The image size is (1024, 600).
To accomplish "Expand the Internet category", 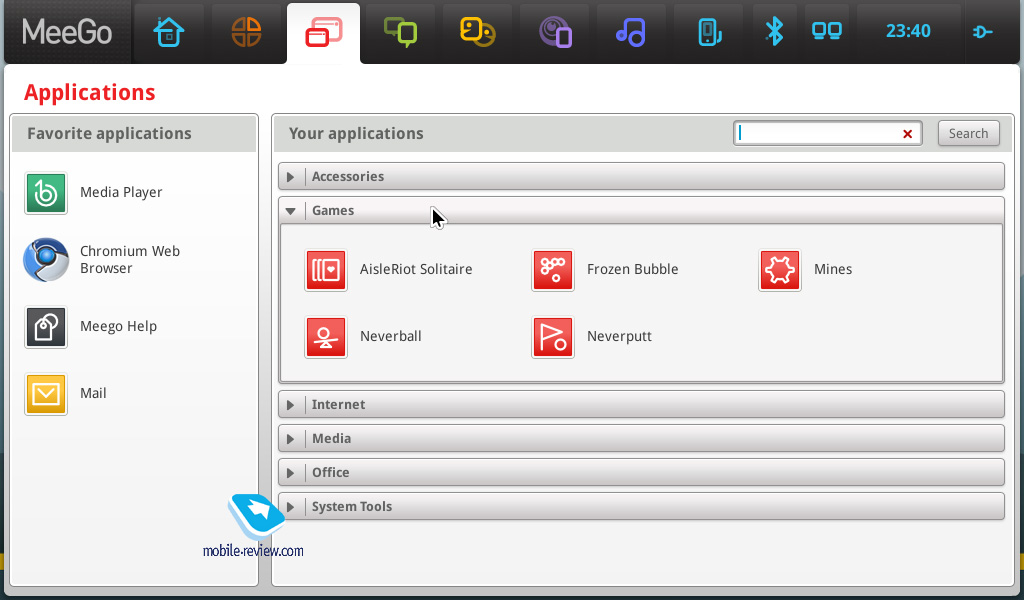I will click(641, 404).
